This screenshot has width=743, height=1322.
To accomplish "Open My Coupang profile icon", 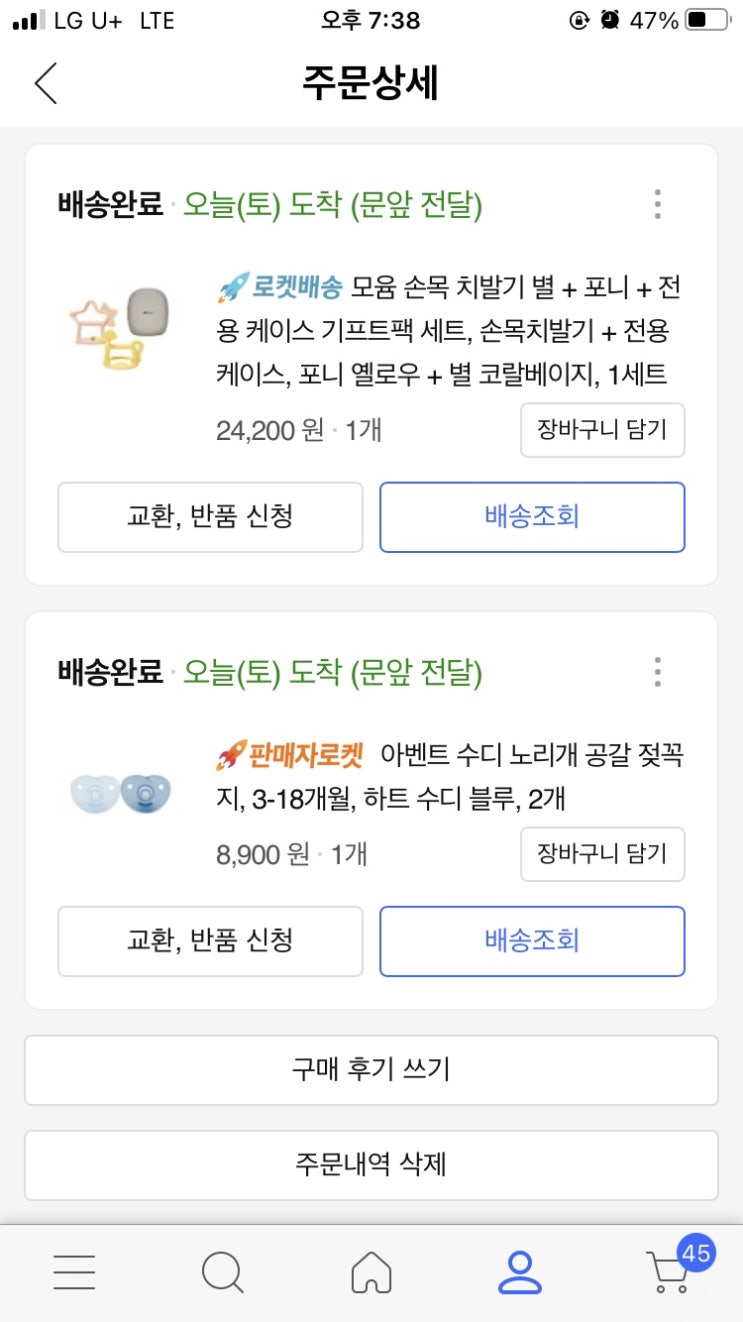I will (519, 1272).
